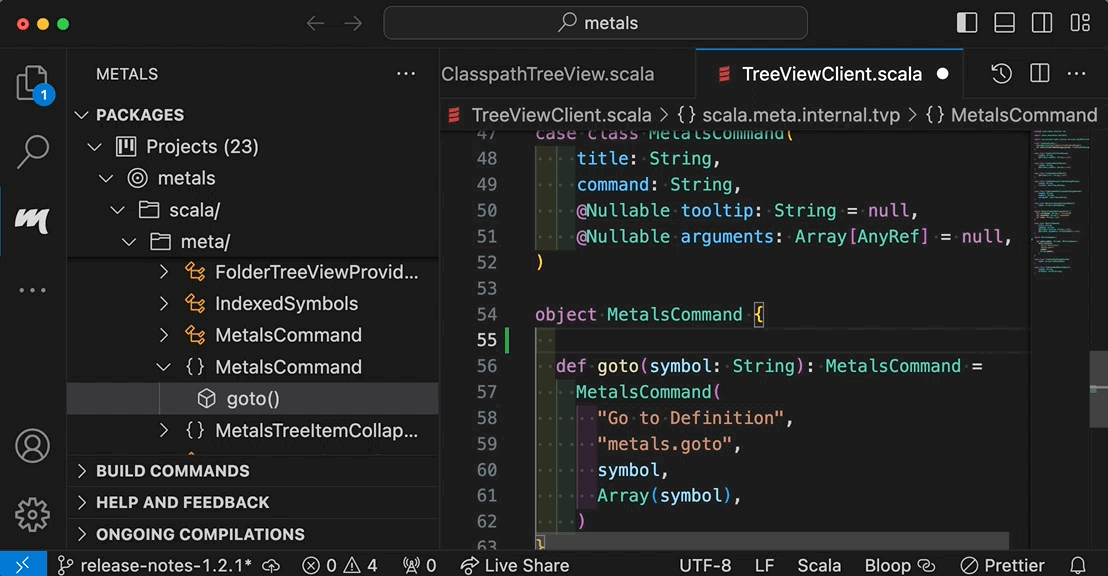Click 'Array(symbol)' on line 61
This screenshot has height=576, width=1108.
[x=664, y=495]
